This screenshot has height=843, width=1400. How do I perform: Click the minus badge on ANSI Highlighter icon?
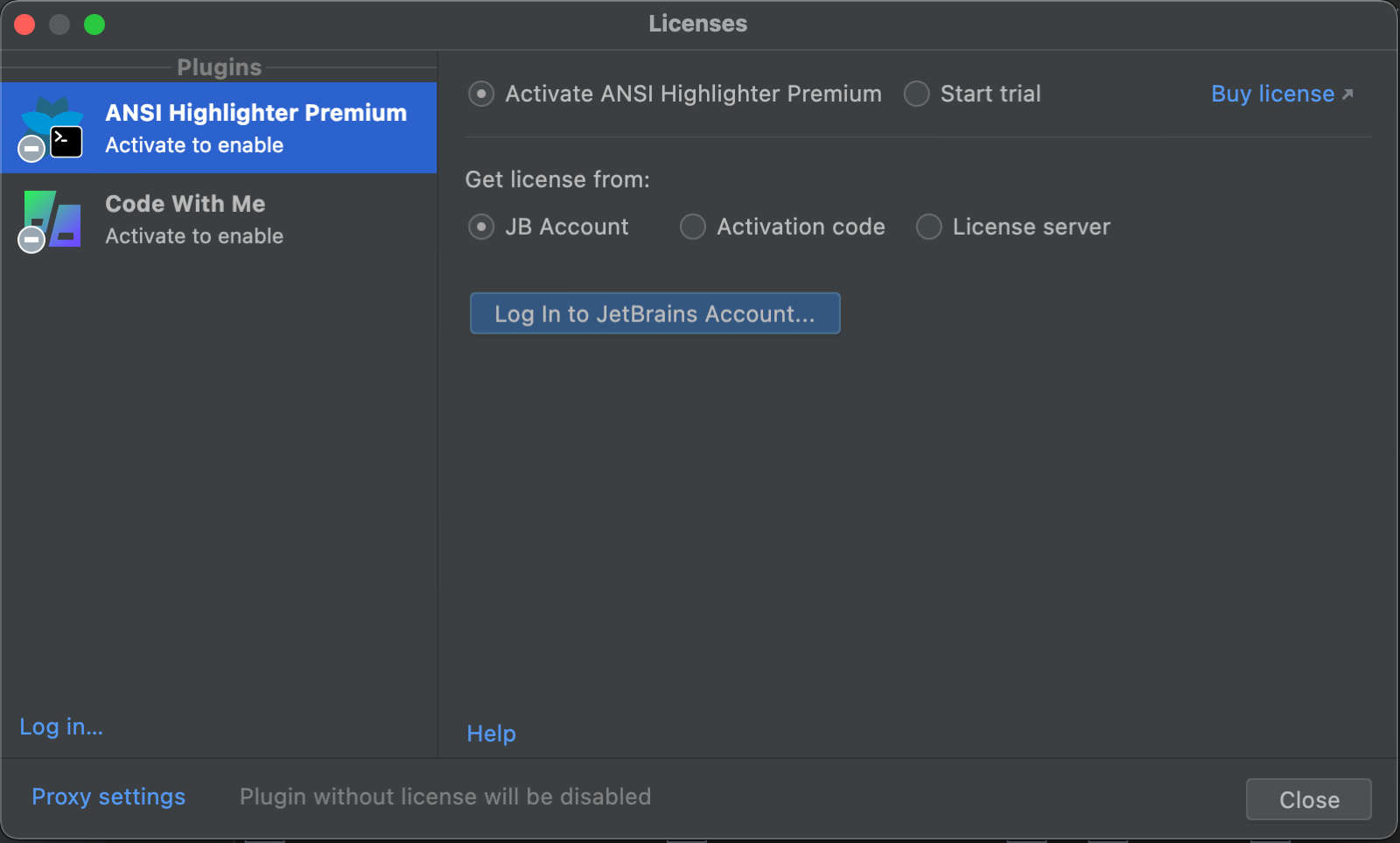(x=31, y=149)
